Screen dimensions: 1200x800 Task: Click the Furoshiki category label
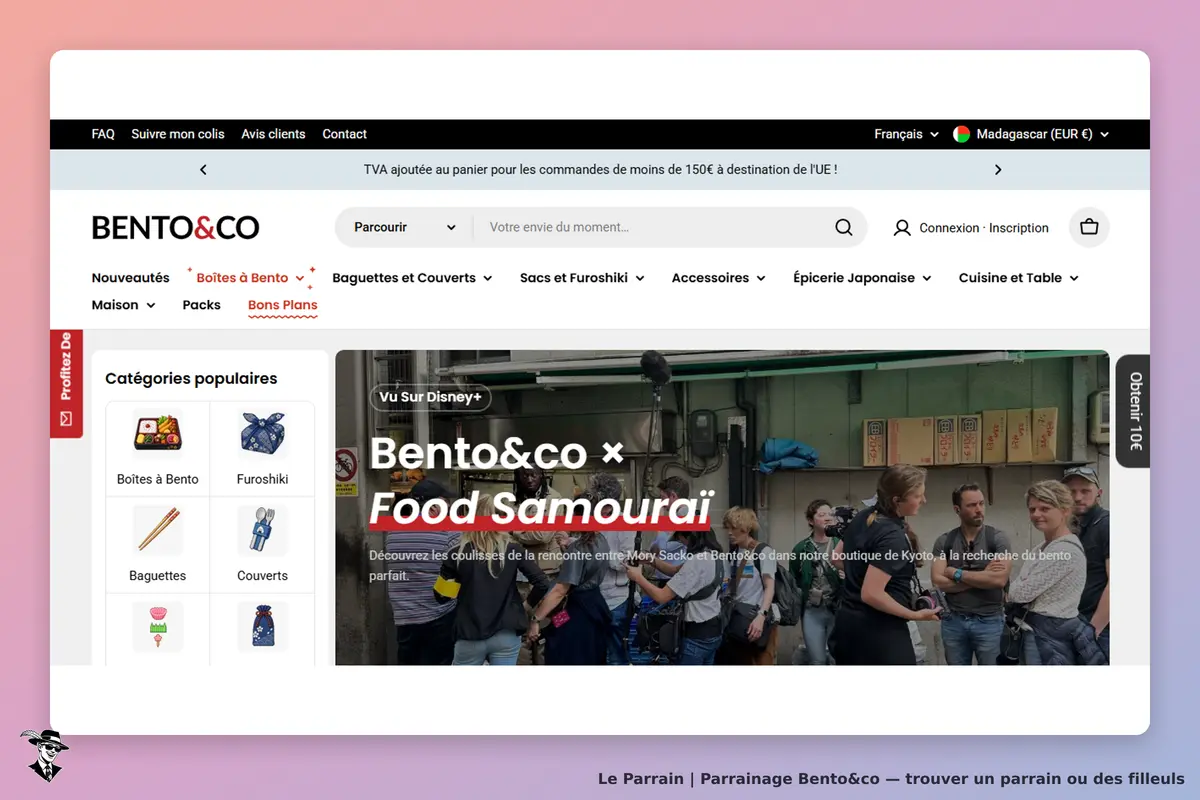263,479
